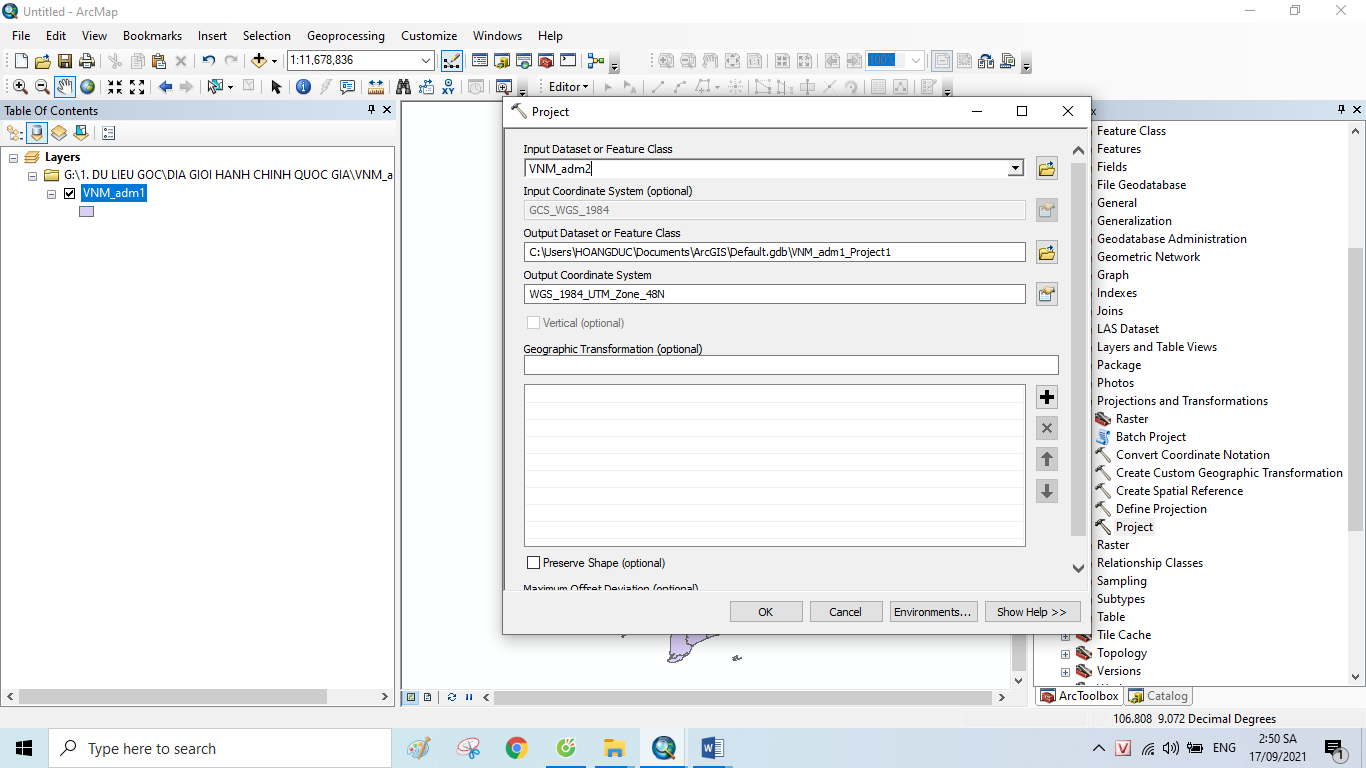Image resolution: width=1366 pixels, height=768 pixels.
Task: Collapse the Layers data frame node
Action: point(14,158)
